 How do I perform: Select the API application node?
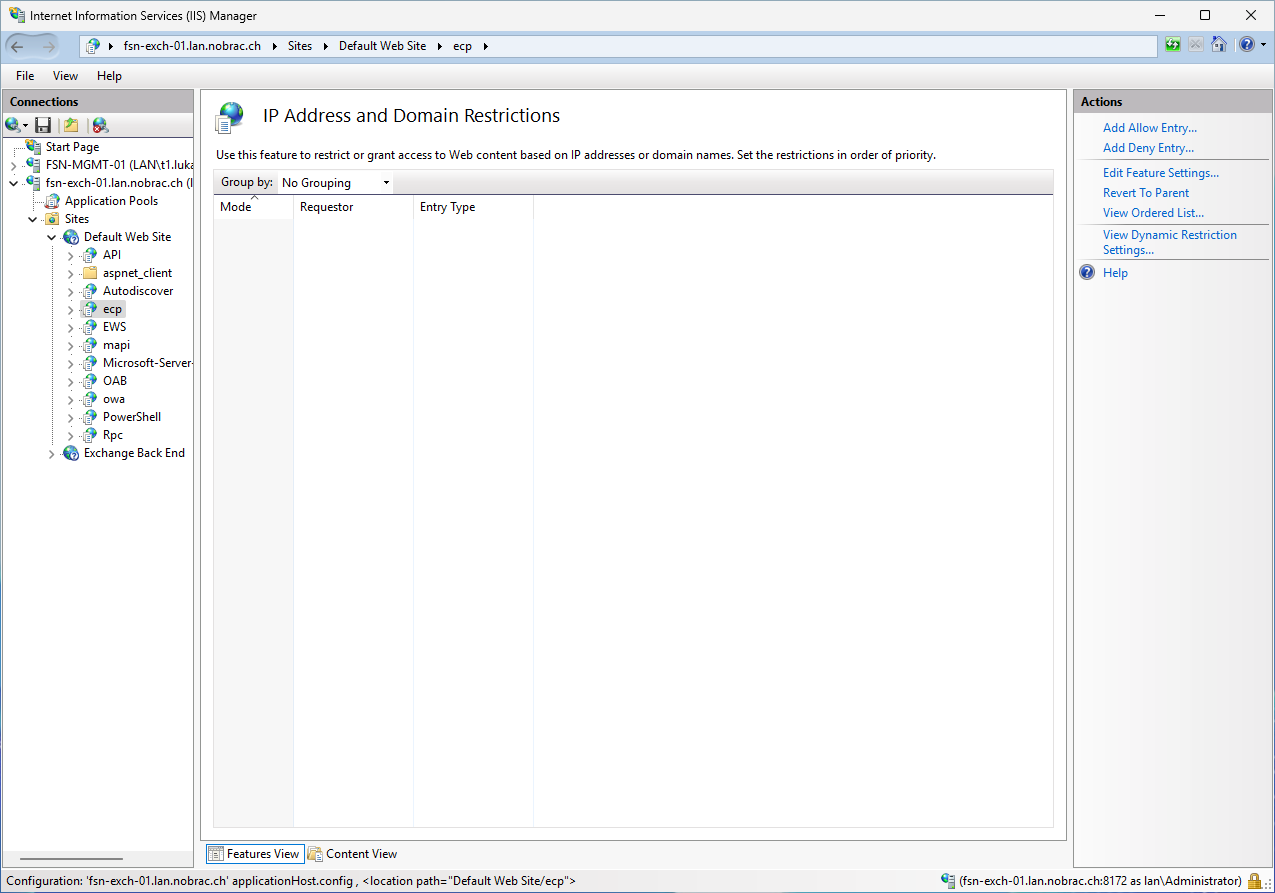point(112,255)
